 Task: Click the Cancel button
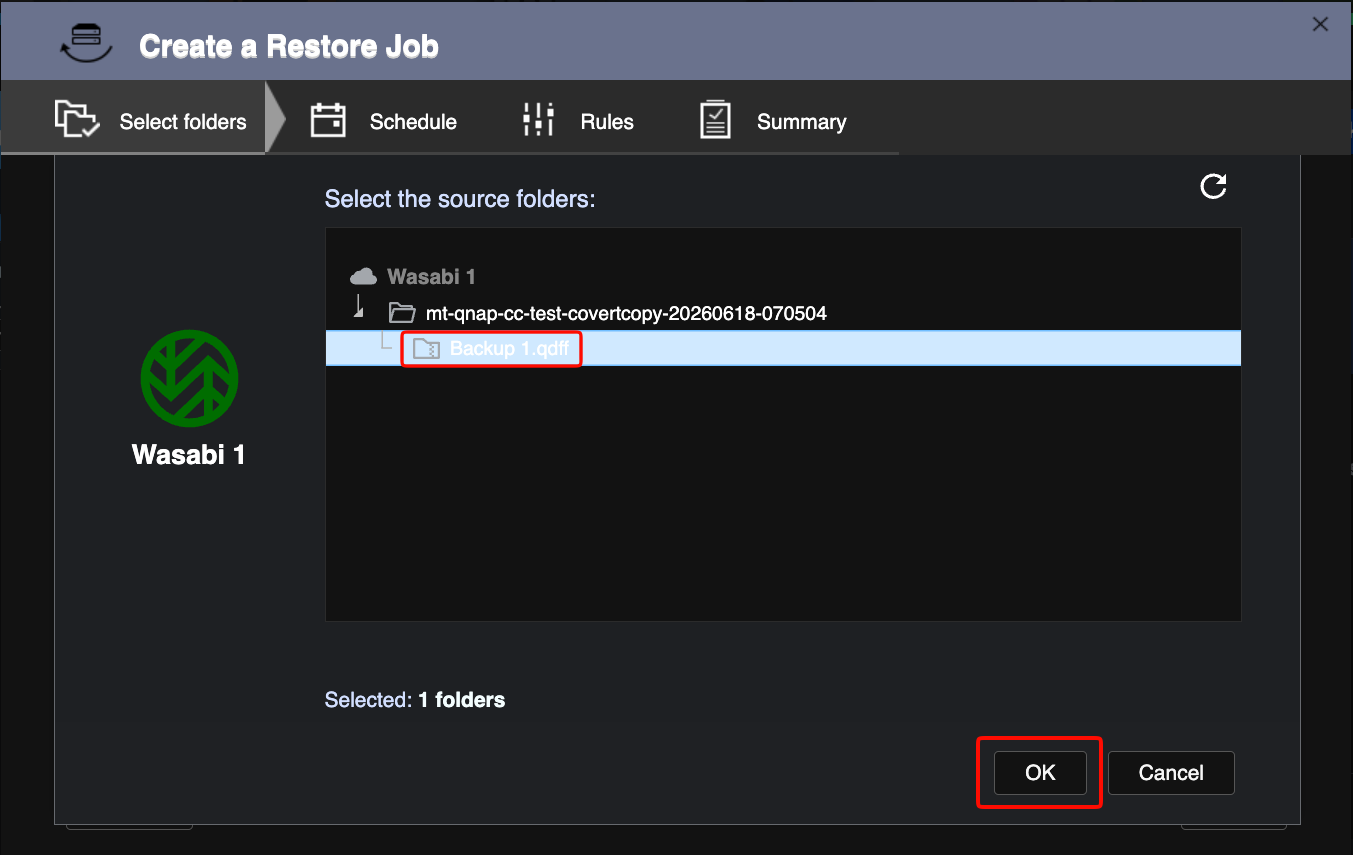[x=1171, y=772]
